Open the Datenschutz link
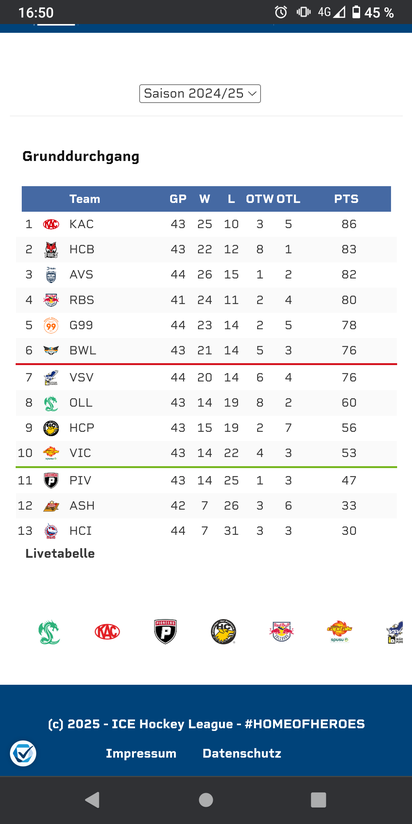The image size is (412, 824). [242, 754]
